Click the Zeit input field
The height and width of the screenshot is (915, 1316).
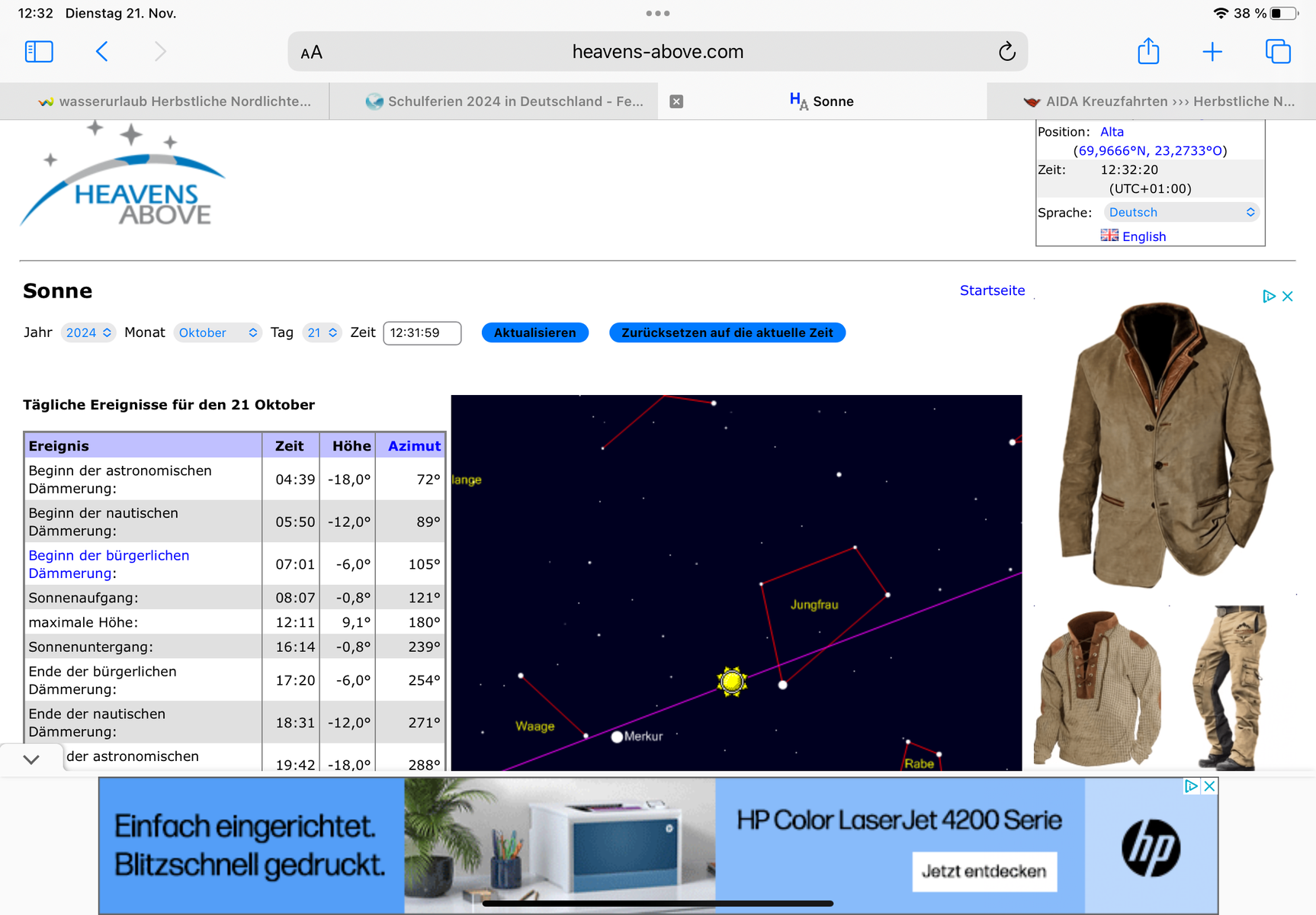(x=422, y=333)
